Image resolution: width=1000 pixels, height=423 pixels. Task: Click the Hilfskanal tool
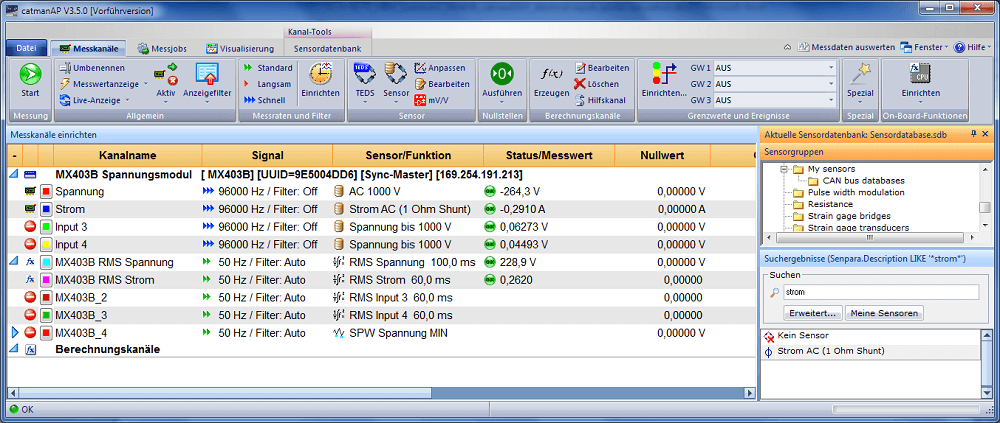(600, 100)
